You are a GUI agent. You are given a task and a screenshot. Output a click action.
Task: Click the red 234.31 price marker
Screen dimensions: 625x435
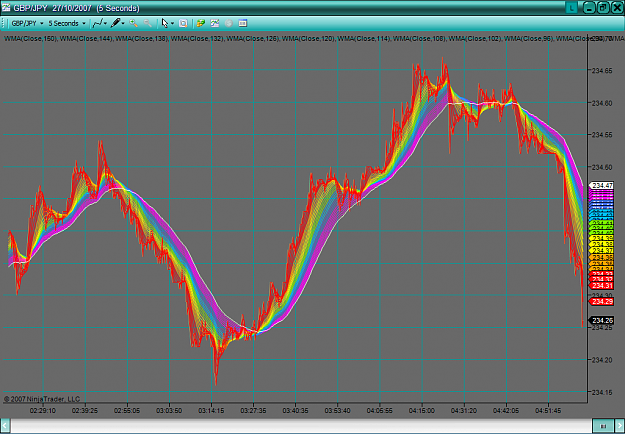tap(602, 285)
